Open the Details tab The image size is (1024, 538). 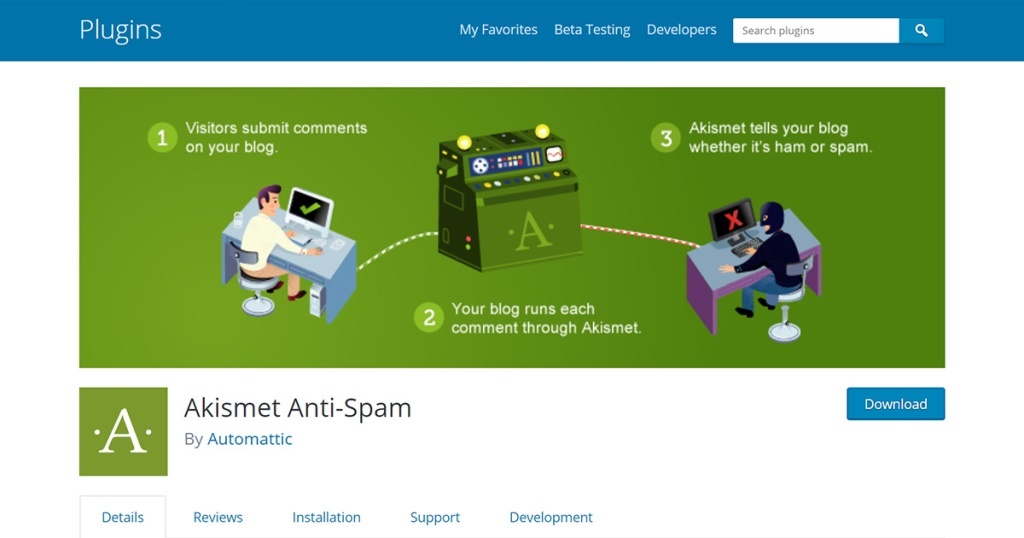[x=123, y=517]
